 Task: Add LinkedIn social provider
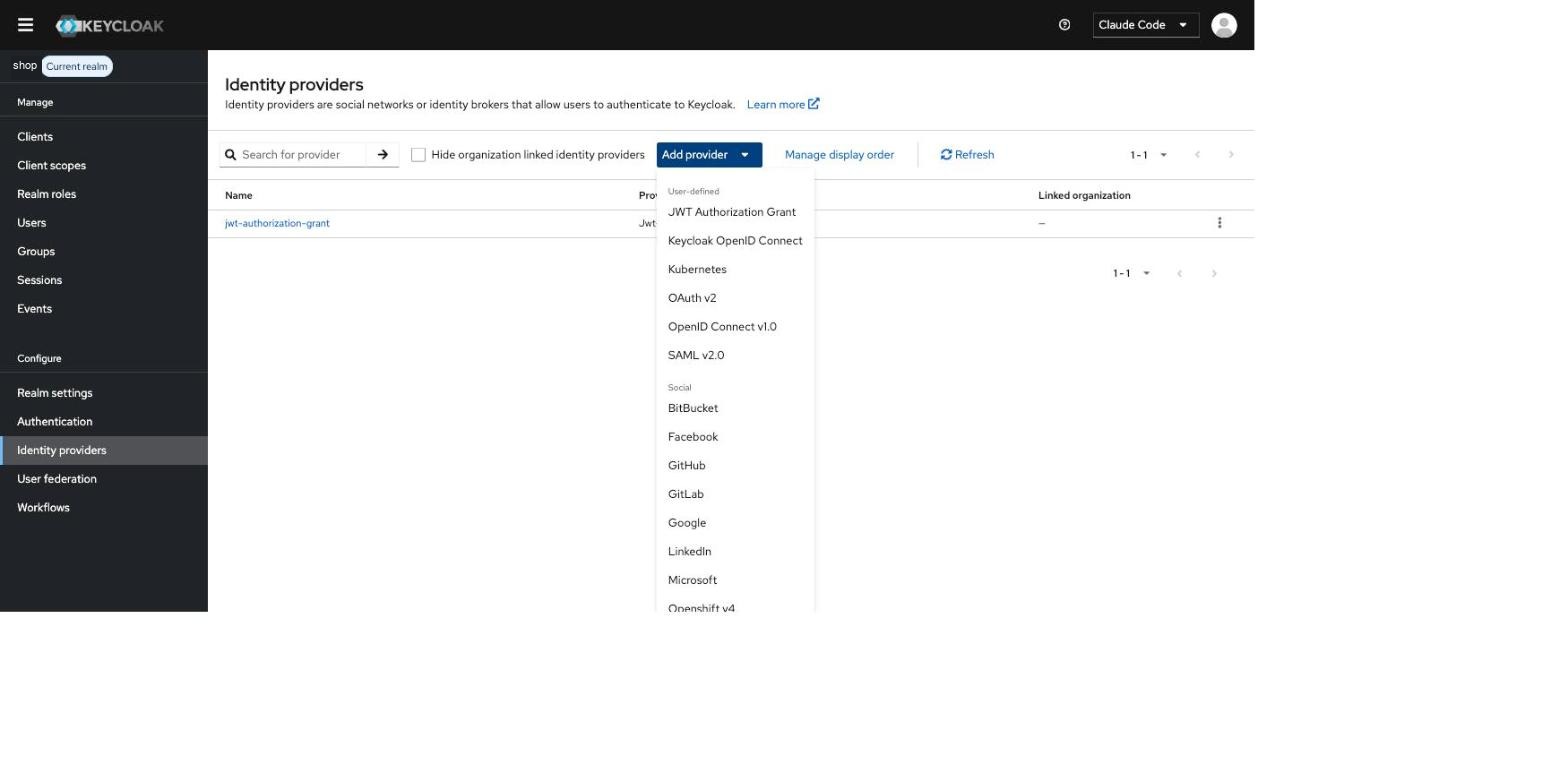click(735, 552)
